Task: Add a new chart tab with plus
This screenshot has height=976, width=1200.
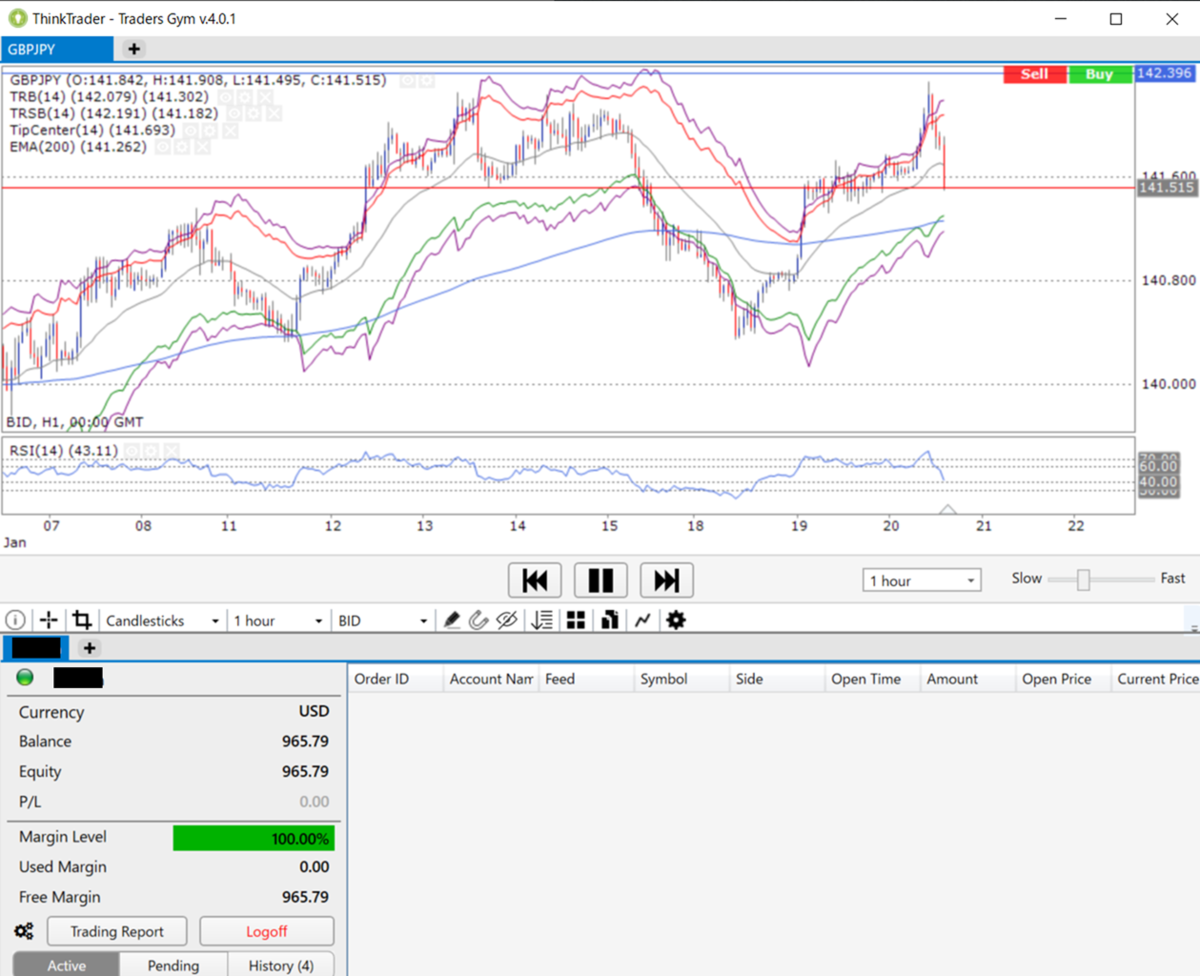Action: (134, 48)
